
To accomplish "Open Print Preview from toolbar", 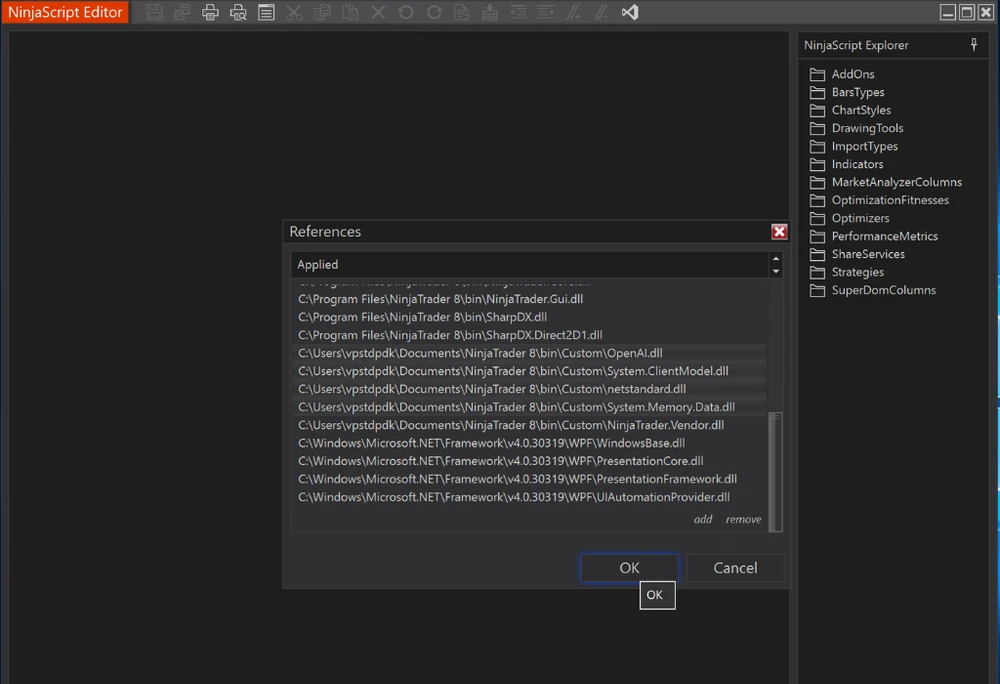I will point(239,12).
